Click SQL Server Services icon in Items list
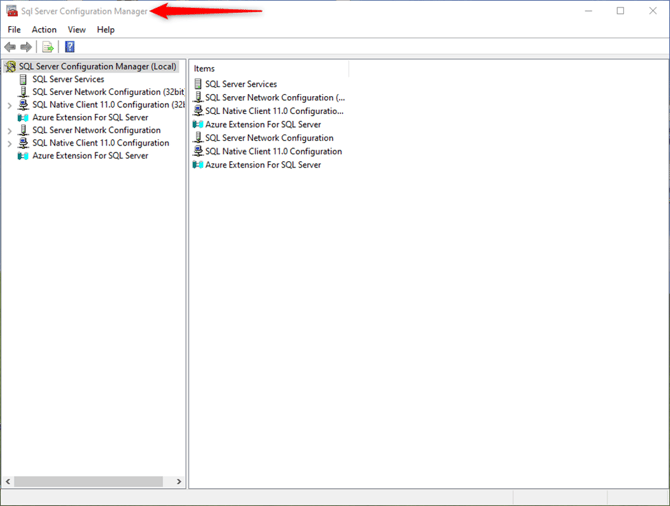The width and height of the screenshot is (670, 506). (198, 85)
